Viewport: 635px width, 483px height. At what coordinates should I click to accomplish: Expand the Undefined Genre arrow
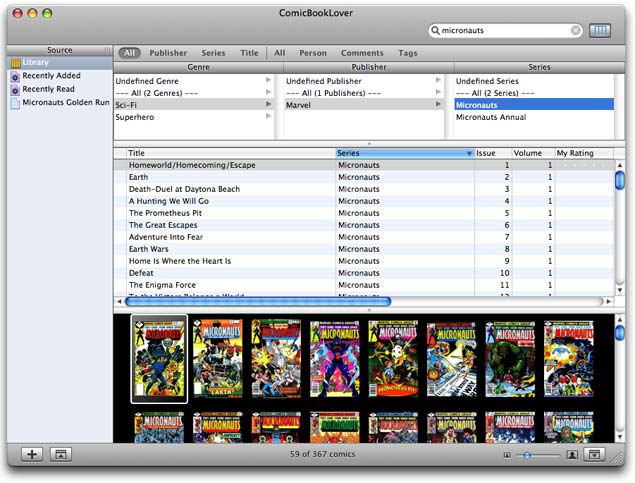tap(268, 80)
